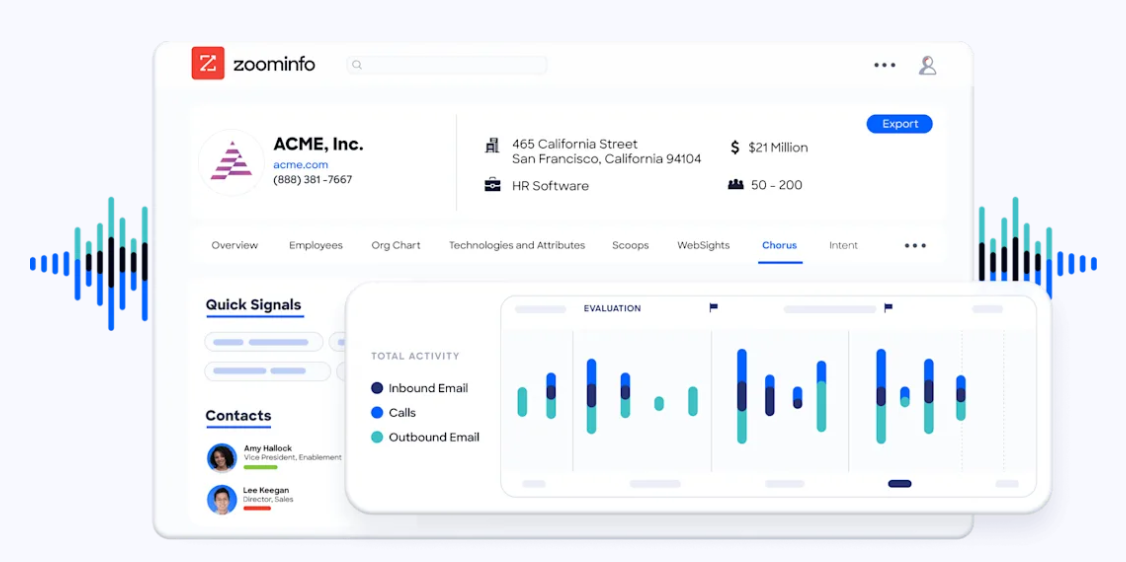
Task: Click the $21 Million revenue value
Action: pos(778,148)
